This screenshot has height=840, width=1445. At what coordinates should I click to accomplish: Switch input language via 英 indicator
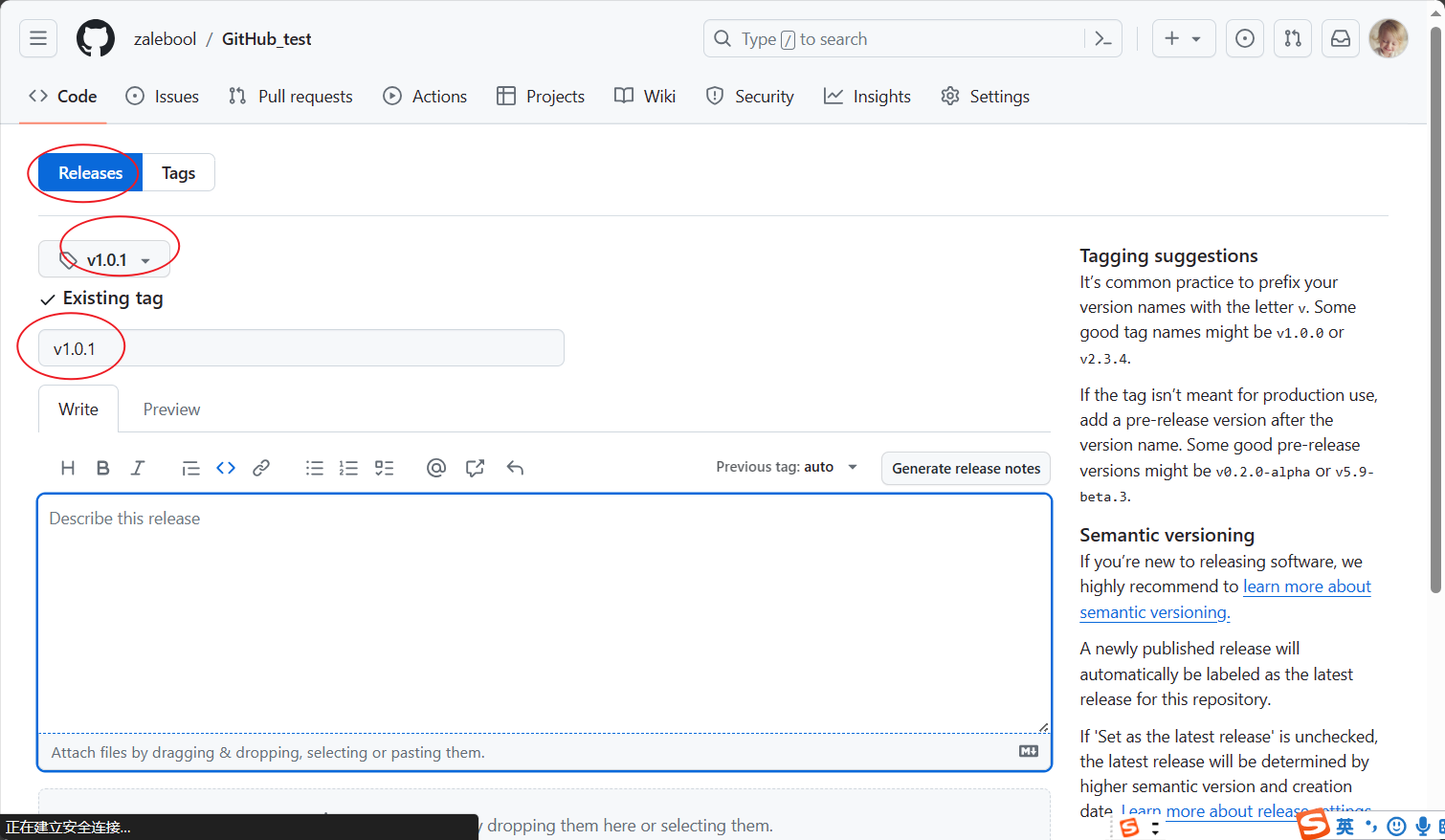click(x=1345, y=827)
